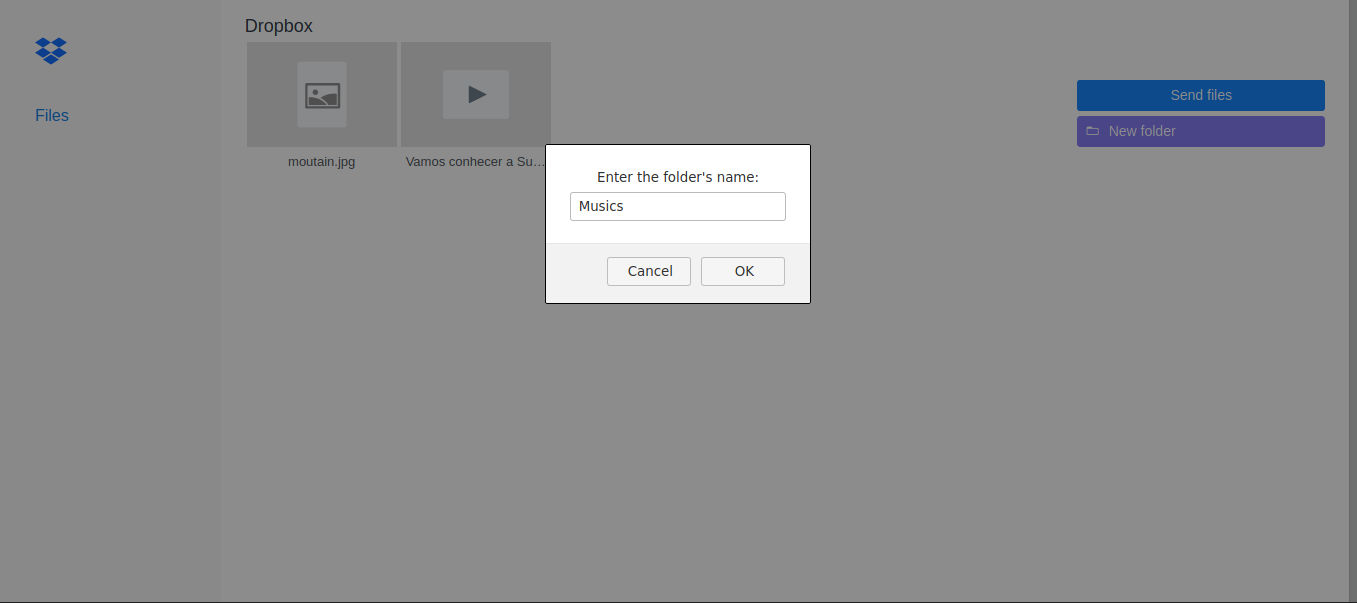This screenshot has width=1357, height=603.
Task: Confirm folder name with OK
Action: click(x=743, y=271)
